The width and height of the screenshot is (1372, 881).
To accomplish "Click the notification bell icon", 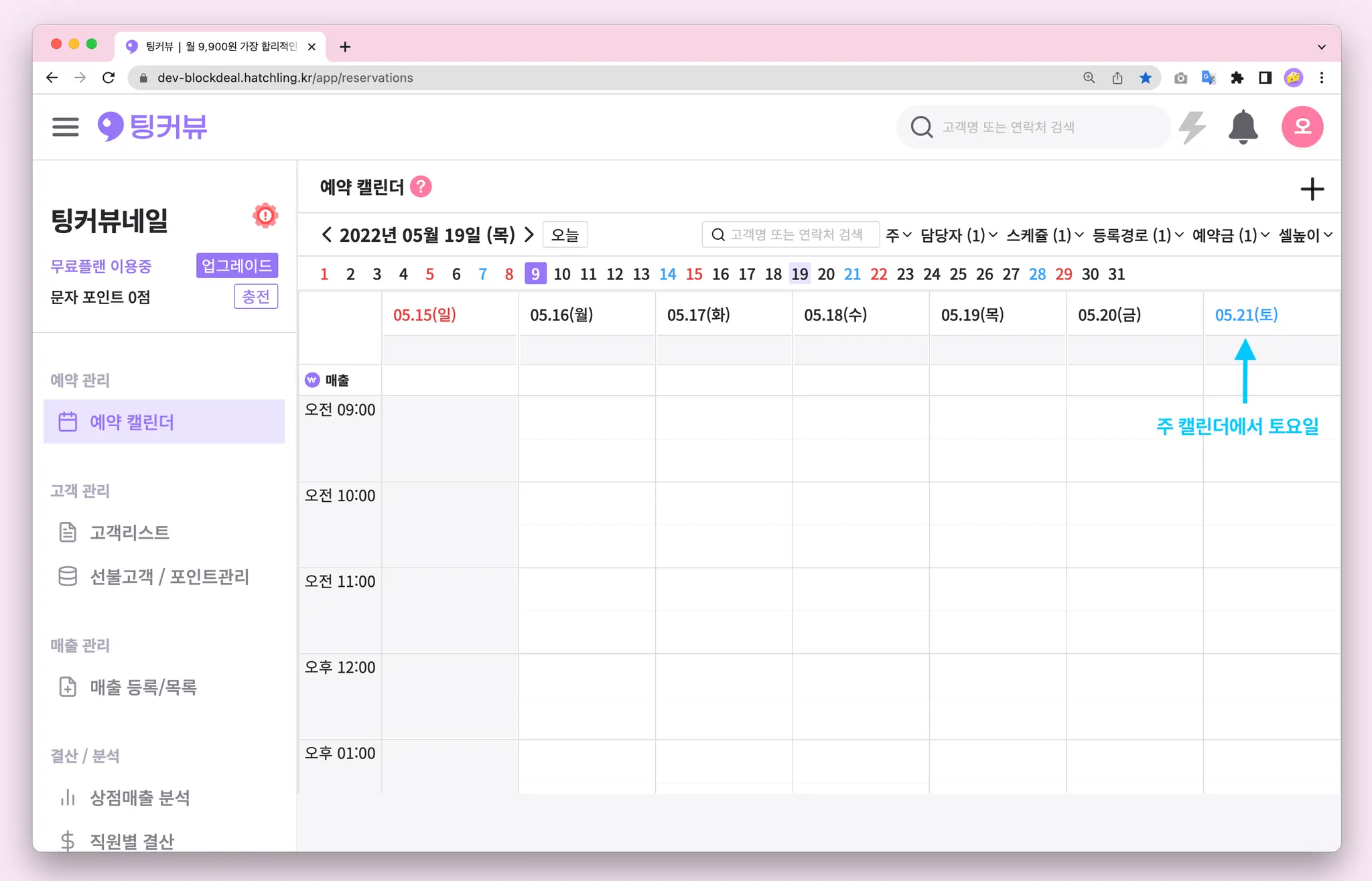I will coord(1243,127).
